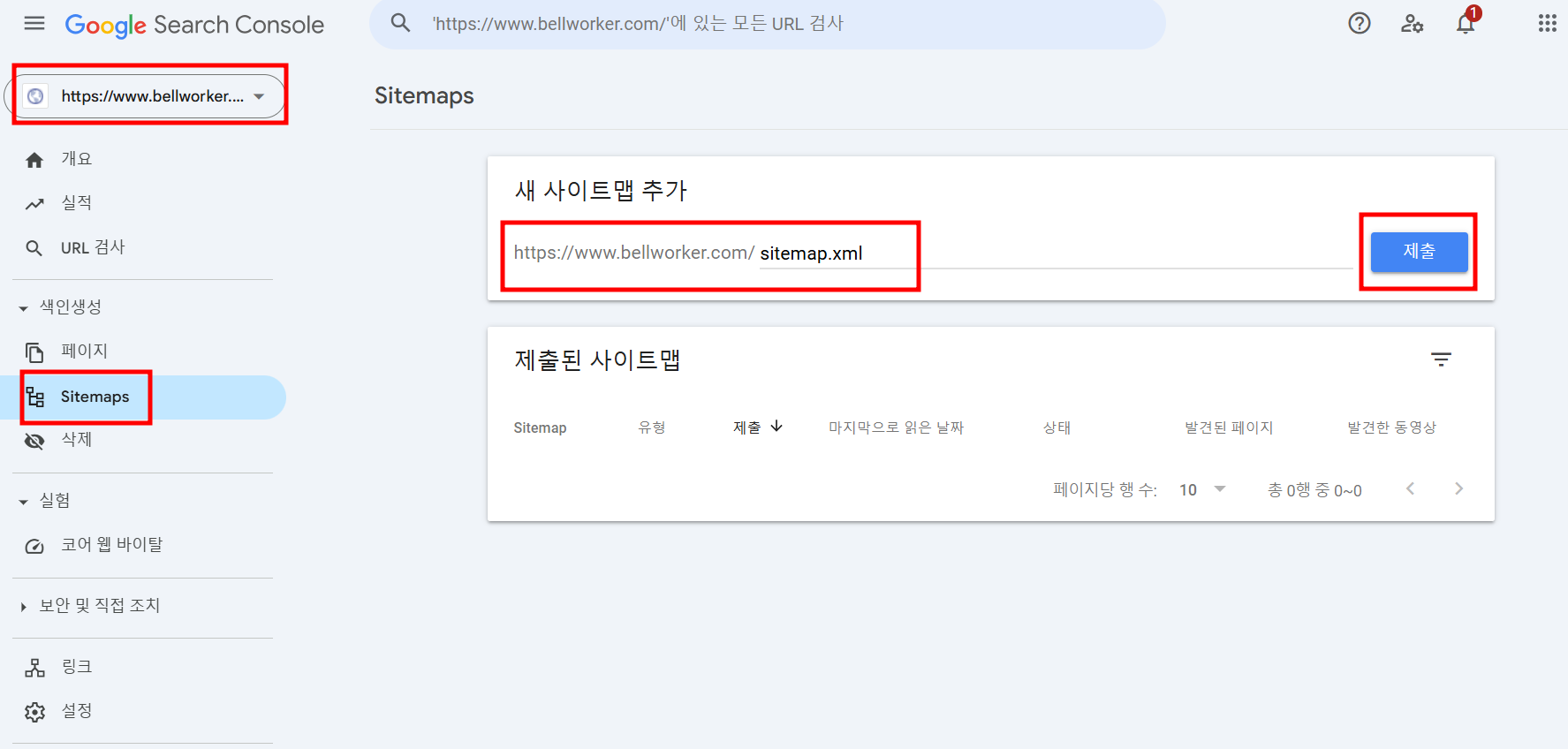Click the Sitemaps page heading

(x=424, y=95)
